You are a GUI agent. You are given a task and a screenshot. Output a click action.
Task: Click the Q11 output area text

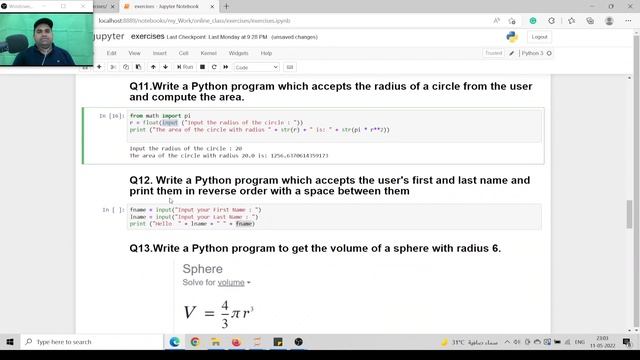tap(229, 152)
